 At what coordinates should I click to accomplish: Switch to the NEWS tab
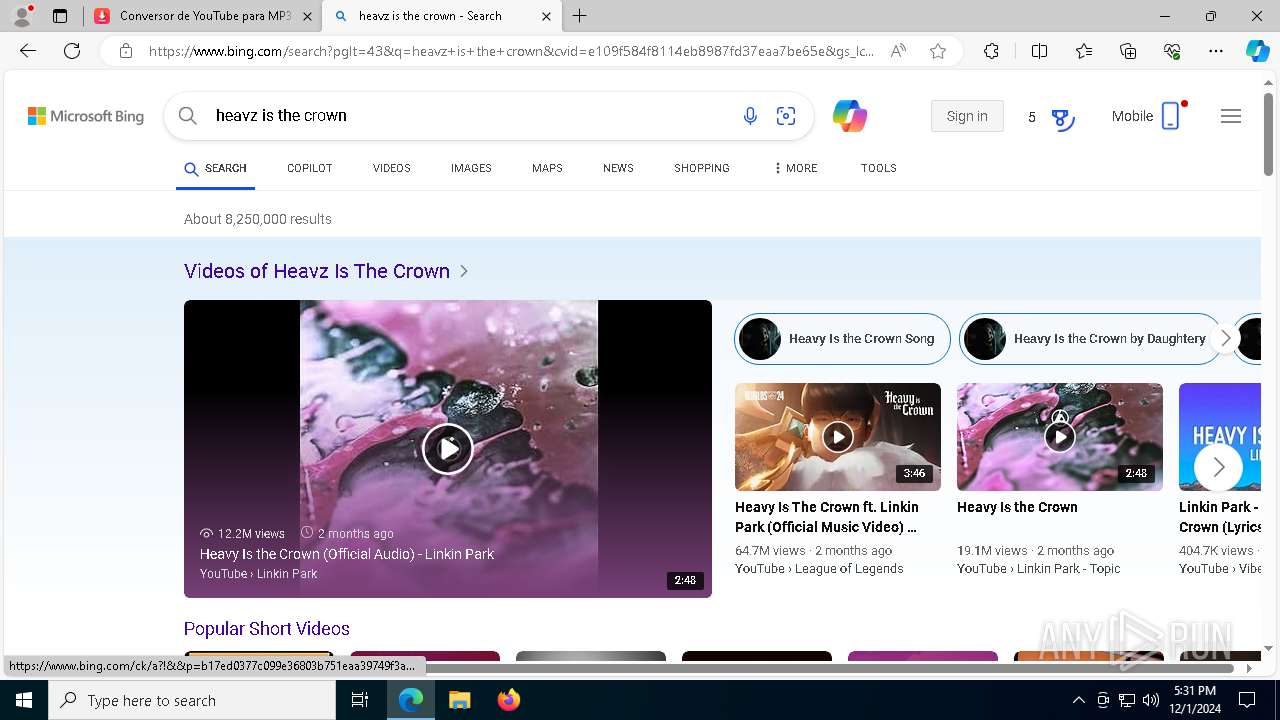[618, 168]
